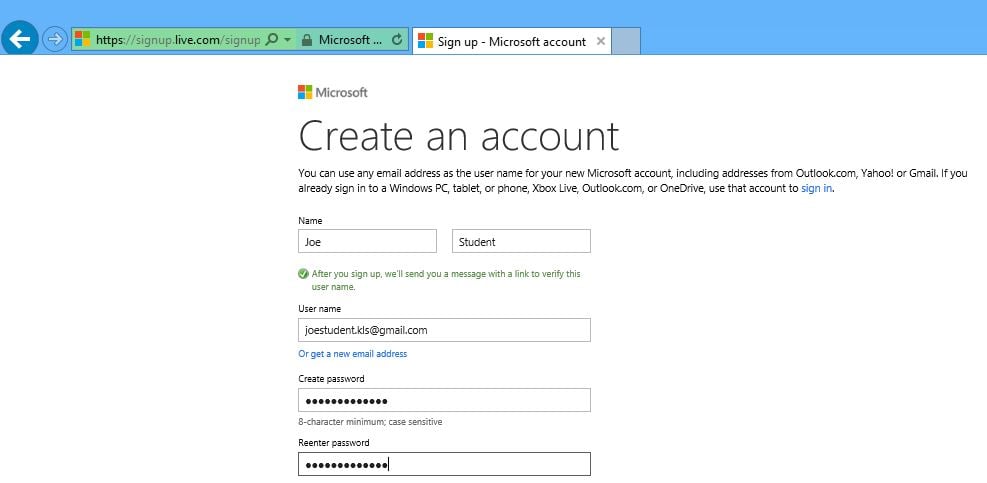Click the Microsoft favicon in address bar
The height and width of the screenshot is (483, 987).
click(82, 39)
